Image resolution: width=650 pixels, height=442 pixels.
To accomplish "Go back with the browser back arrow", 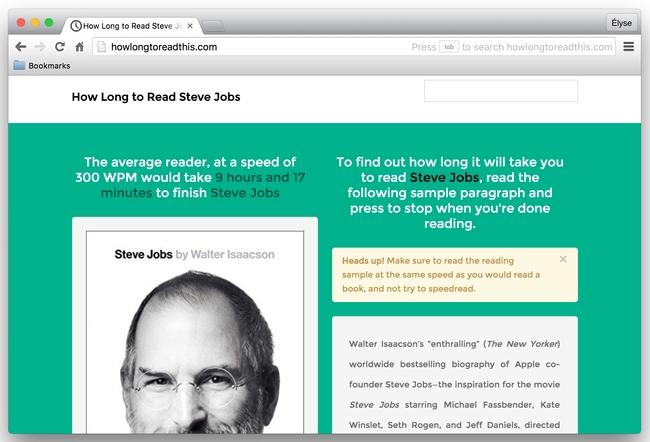I will point(21,47).
